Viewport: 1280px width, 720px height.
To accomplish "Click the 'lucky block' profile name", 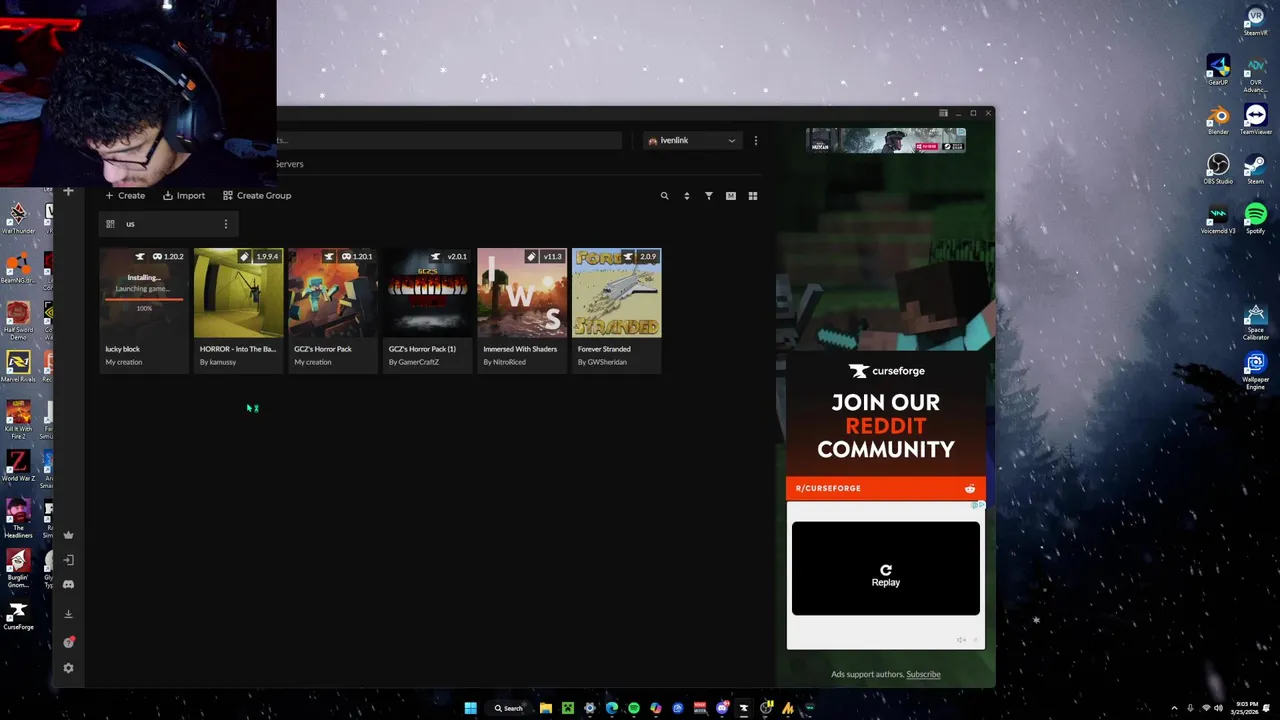I will [122, 349].
